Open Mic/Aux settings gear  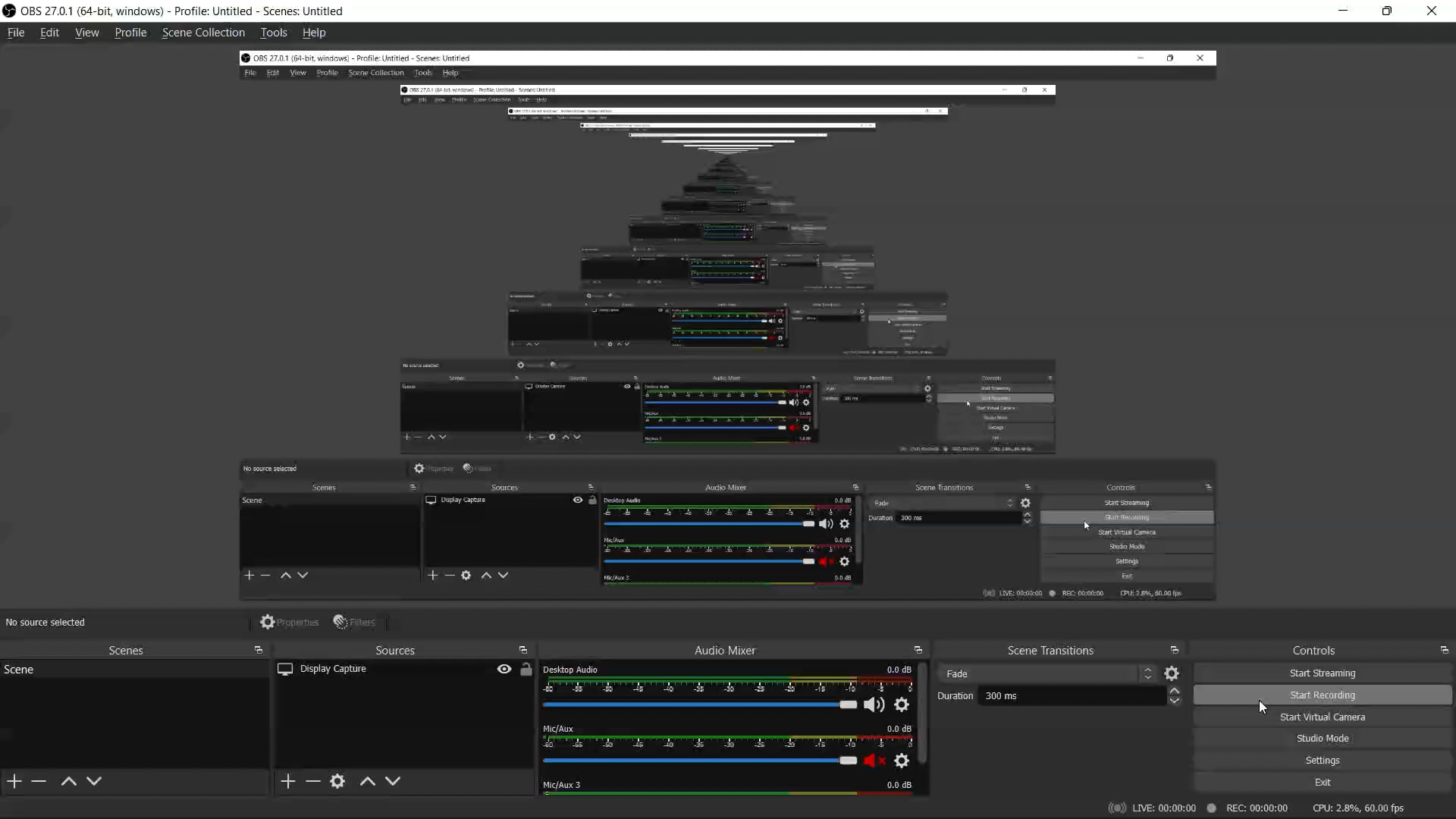pyautogui.click(x=902, y=760)
